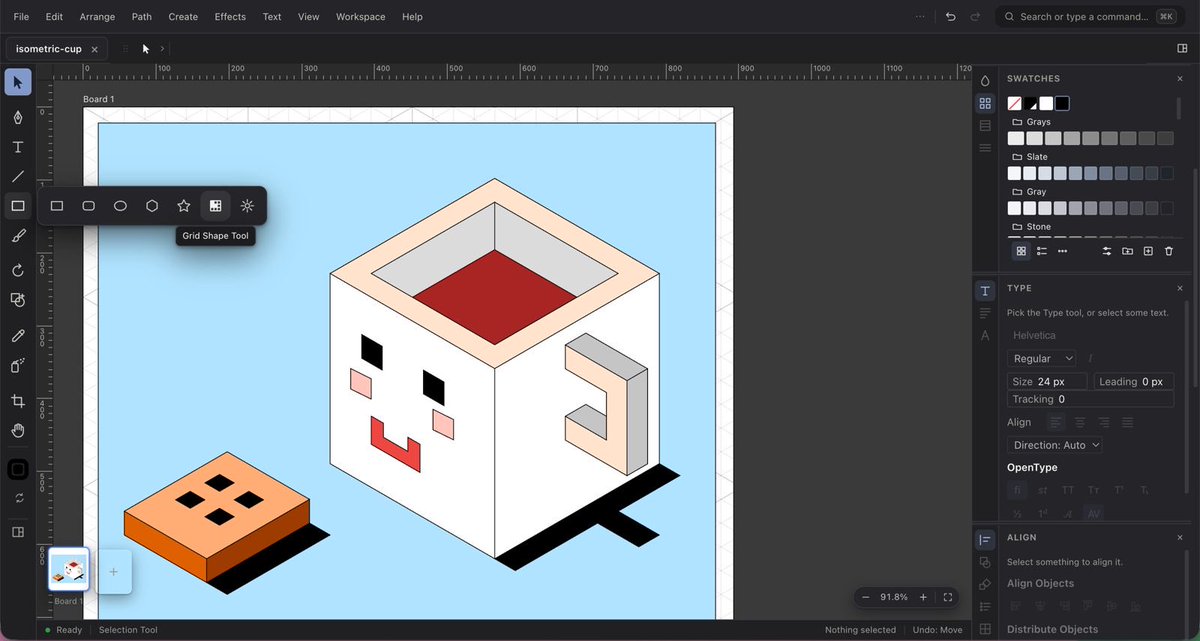The image size is (1200, 641).
Task: Pick the Eyedropper tool
Action: [x=18, y=336]
